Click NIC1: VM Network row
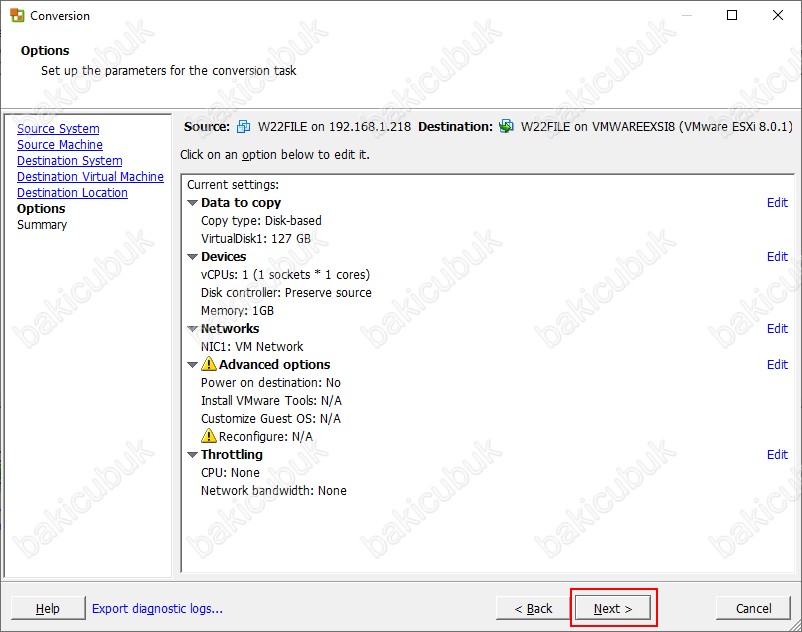The width and height of the screenshot is (802, 632). pos(252,346)
